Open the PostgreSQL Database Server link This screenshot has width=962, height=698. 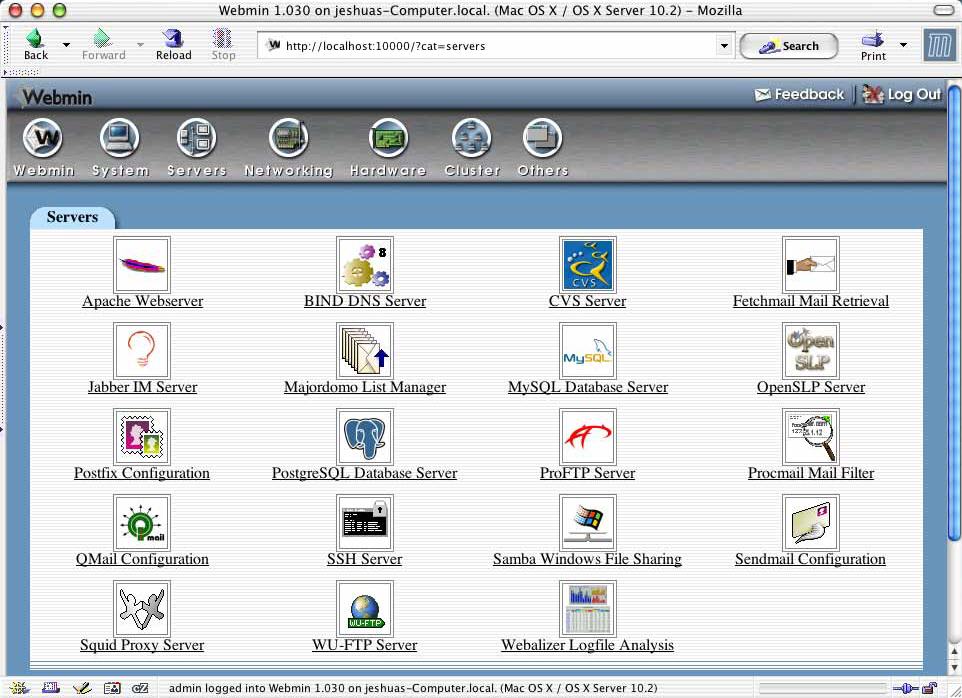point(364,473)
